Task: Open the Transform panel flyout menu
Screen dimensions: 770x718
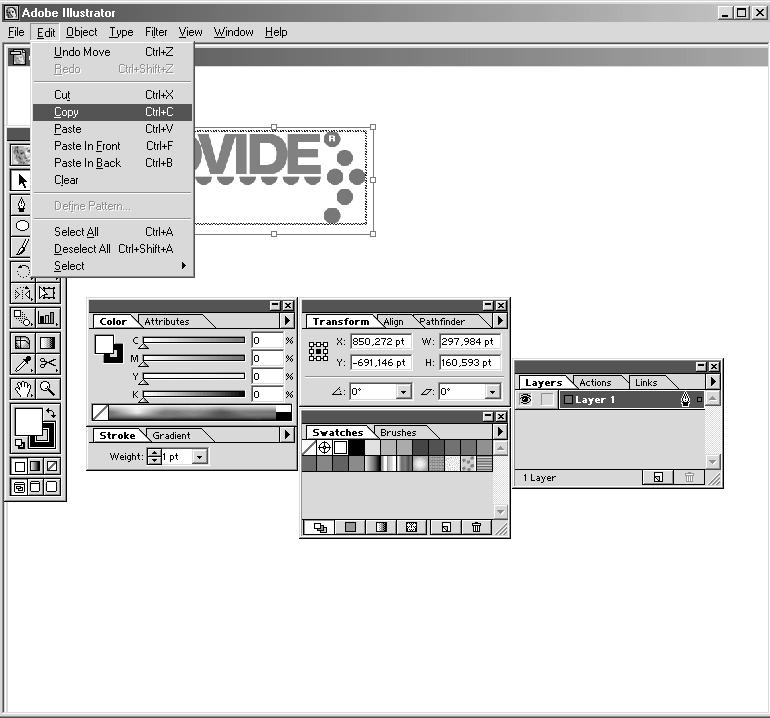Action: tap(500, 321)
